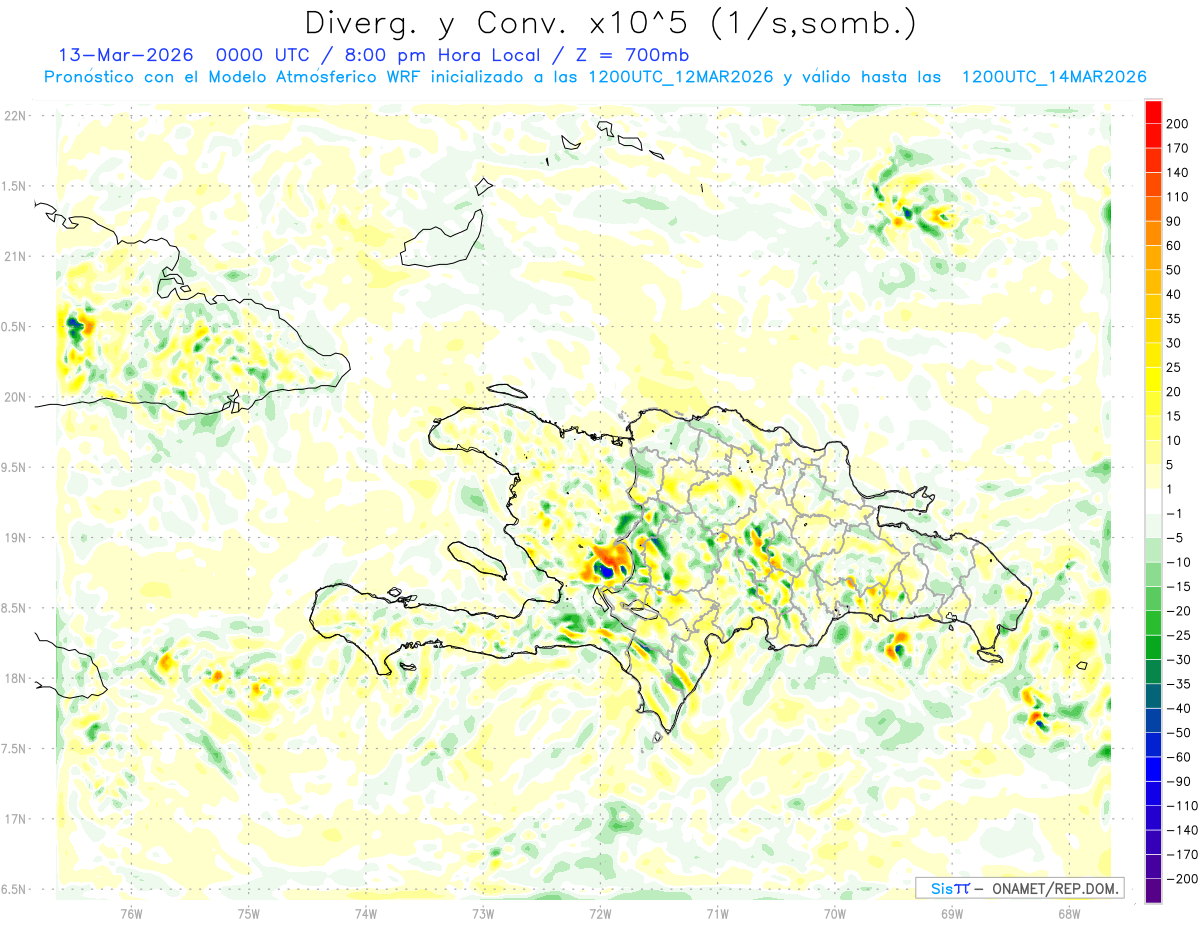
Task: Click the "SisTT – ONAMET/REP.DOM." credit box
Action: [x=1019, y=888]
